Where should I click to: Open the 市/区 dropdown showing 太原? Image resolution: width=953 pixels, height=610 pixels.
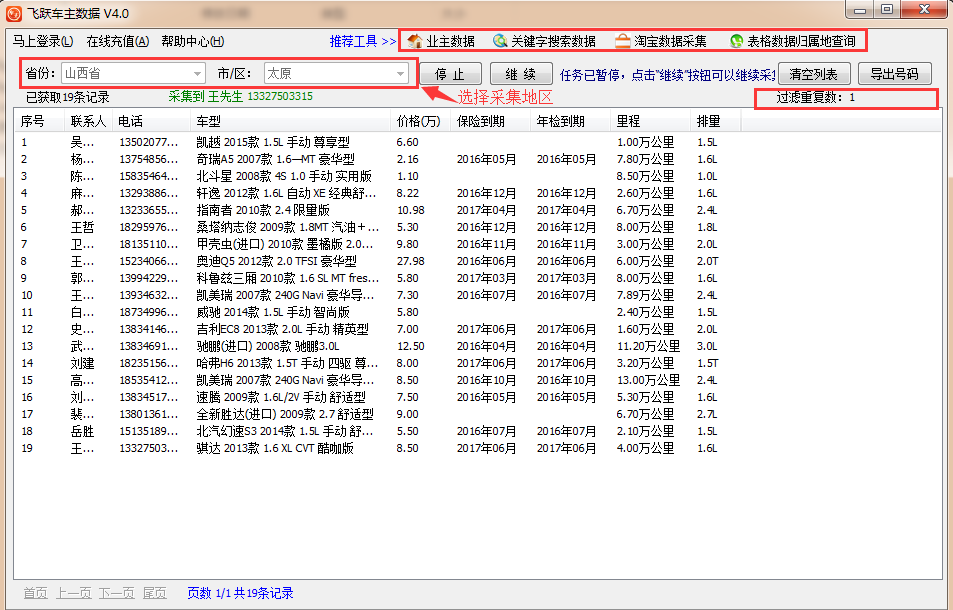point(400,74)
